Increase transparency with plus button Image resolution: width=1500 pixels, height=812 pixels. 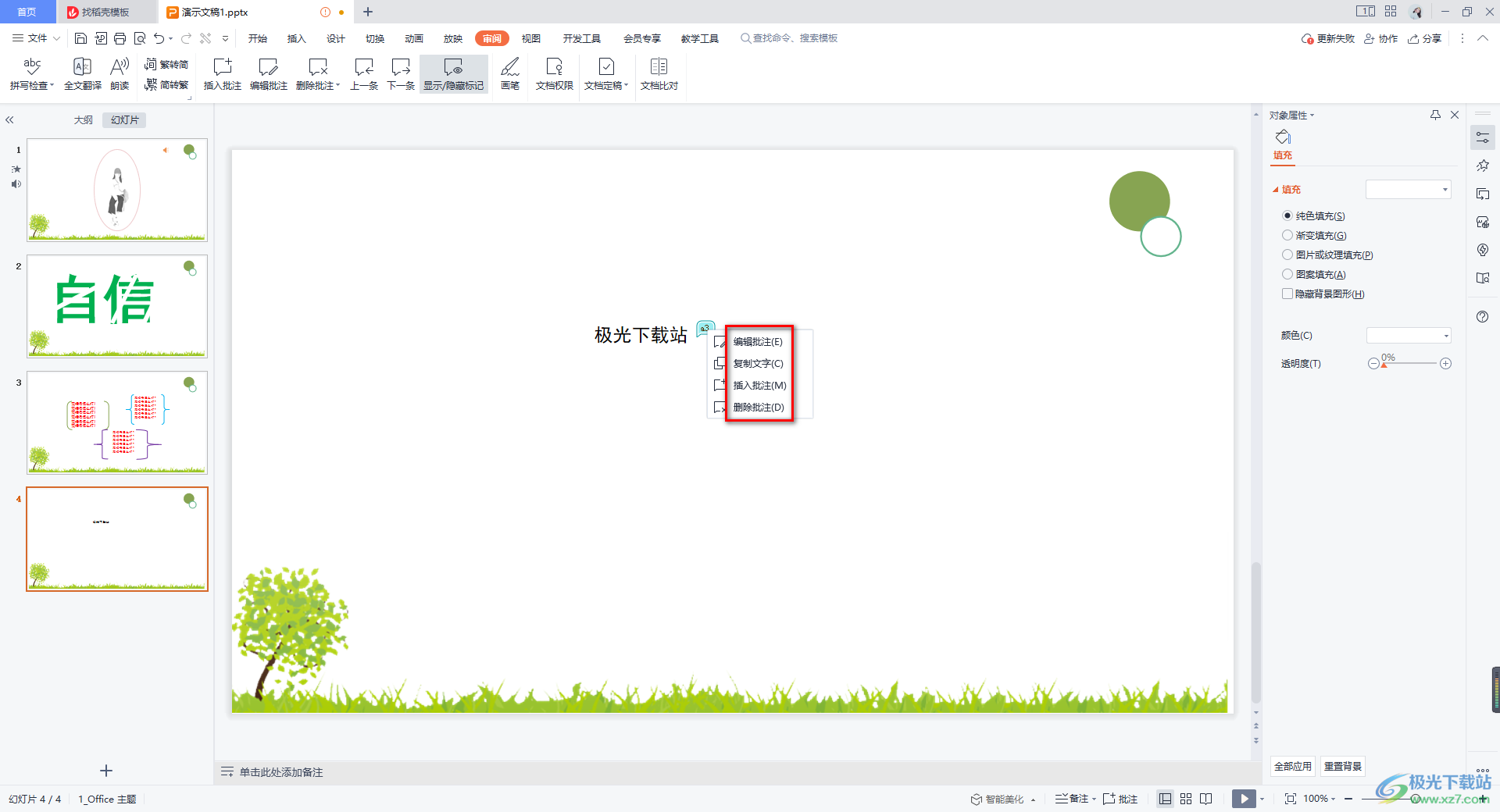tap(1446, 364)
